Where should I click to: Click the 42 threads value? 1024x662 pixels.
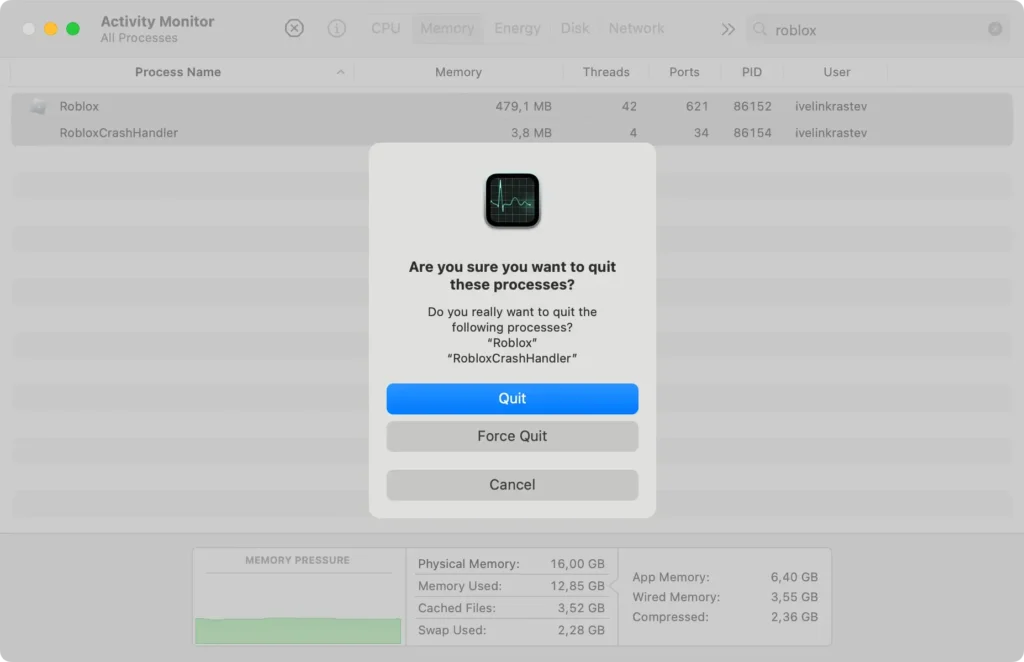pos(629,106)
